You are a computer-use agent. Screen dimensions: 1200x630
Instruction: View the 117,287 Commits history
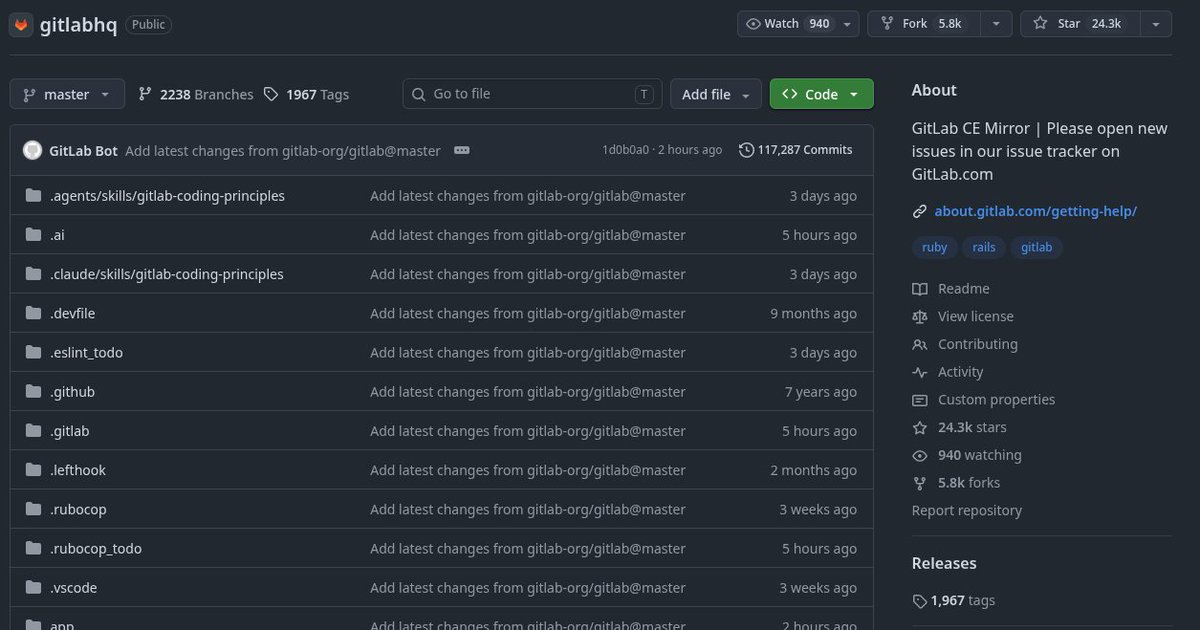796,150
